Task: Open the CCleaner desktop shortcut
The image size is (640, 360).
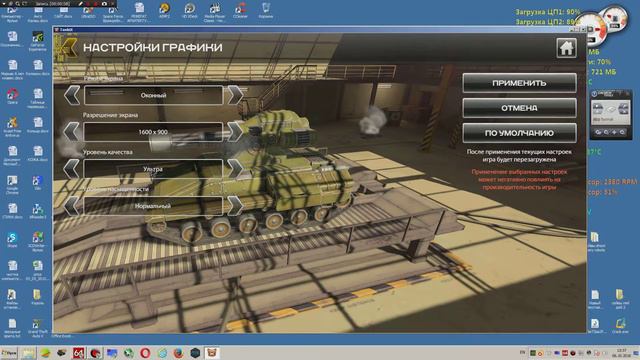Action: (x=240, y=10)
